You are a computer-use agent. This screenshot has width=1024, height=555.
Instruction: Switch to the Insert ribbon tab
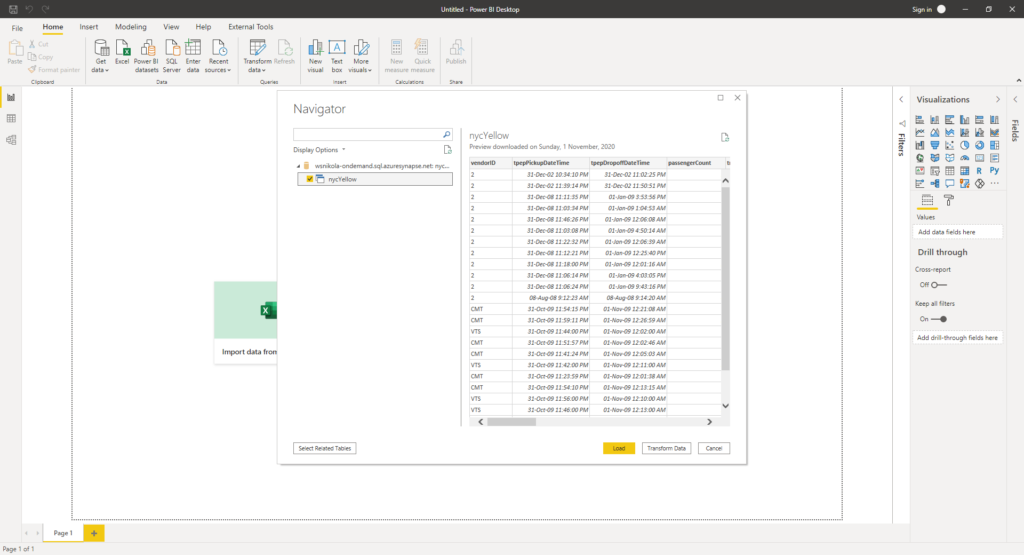click(x=89, y=27)
